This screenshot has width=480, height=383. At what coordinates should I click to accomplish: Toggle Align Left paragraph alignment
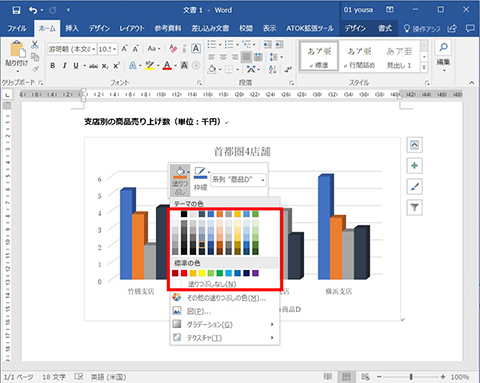click(212, 57)
